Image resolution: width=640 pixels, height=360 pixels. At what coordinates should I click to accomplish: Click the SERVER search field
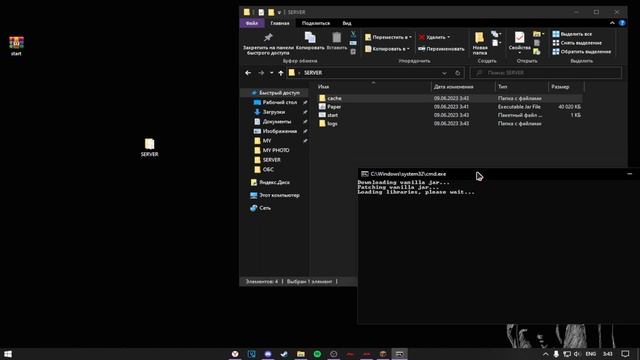[x=546, y=73]
